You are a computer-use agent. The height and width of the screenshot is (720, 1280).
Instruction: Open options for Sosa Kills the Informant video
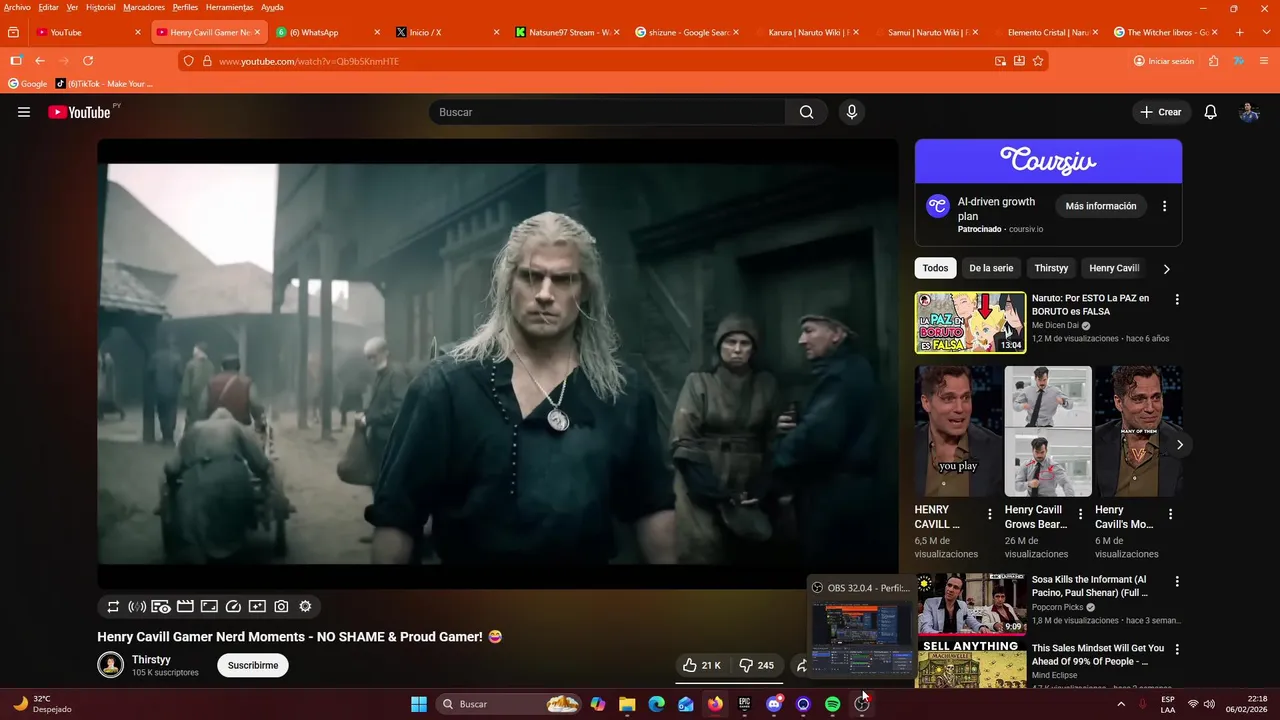point(1177,581)
